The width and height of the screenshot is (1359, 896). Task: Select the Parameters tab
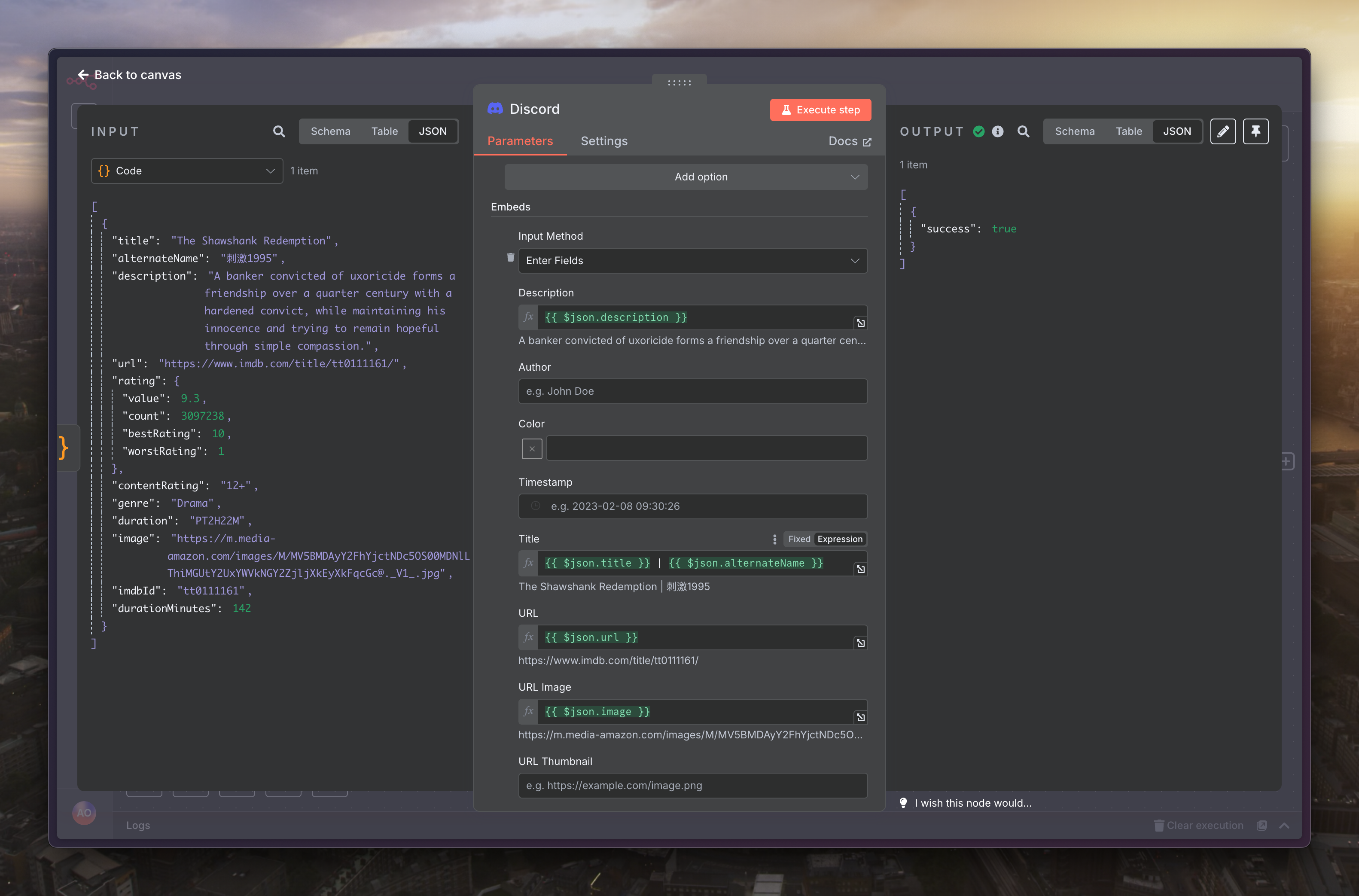coord(520,141)
